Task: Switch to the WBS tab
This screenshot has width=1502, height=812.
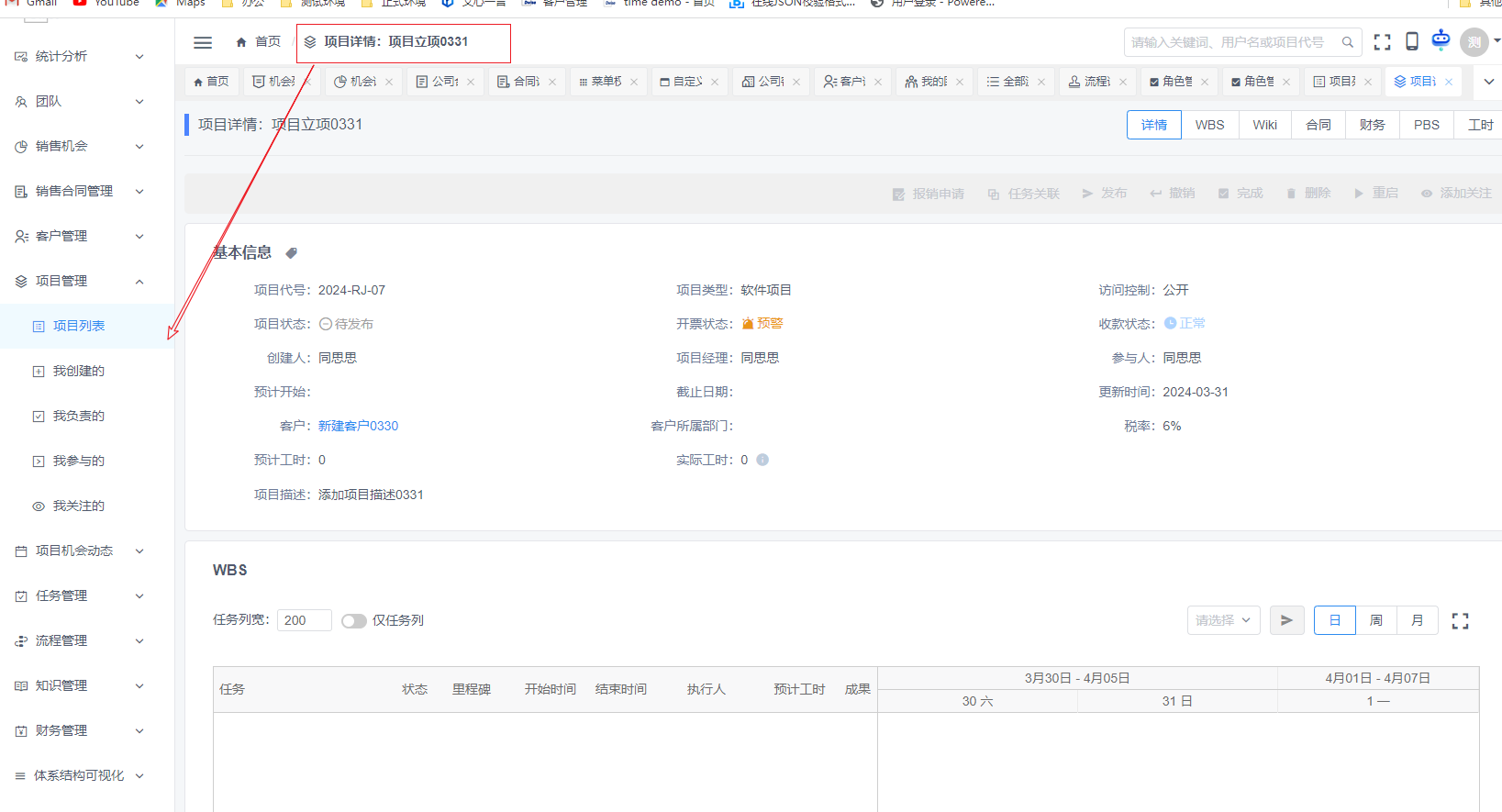Action: pyautogui.click(x=1209, y=125)
